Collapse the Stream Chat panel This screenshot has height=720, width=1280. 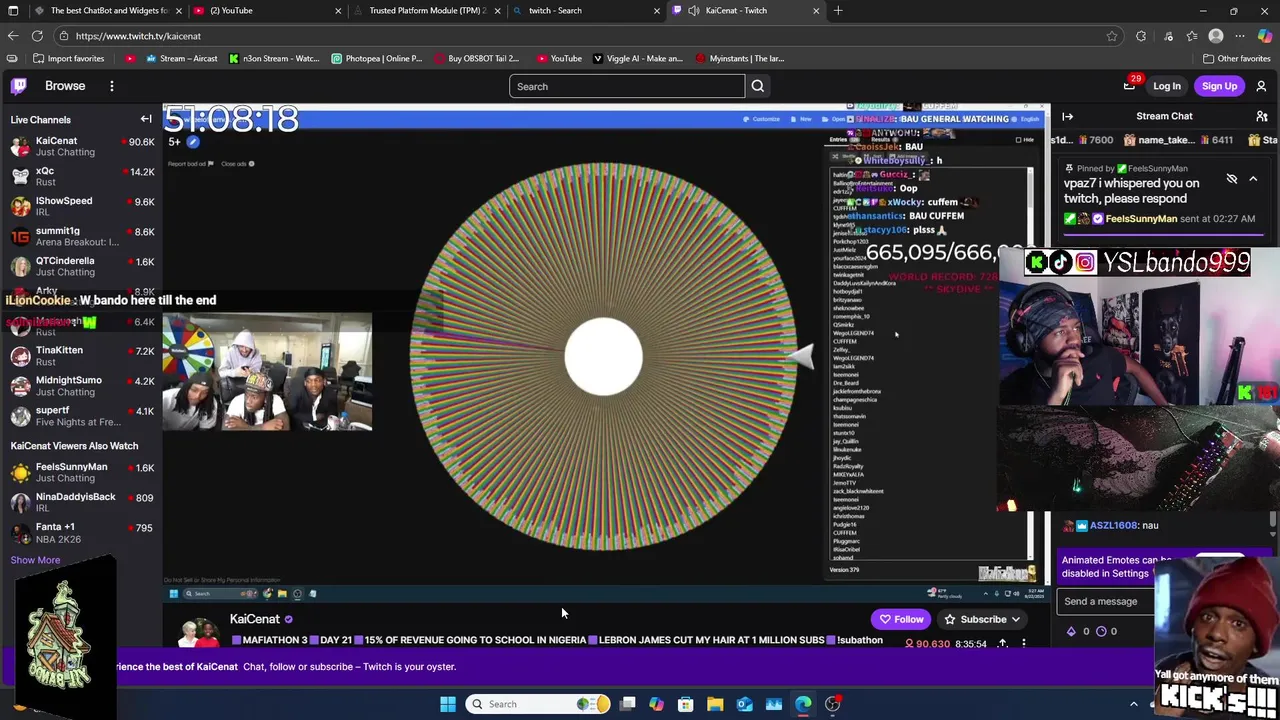click(x=1067, y=116)
